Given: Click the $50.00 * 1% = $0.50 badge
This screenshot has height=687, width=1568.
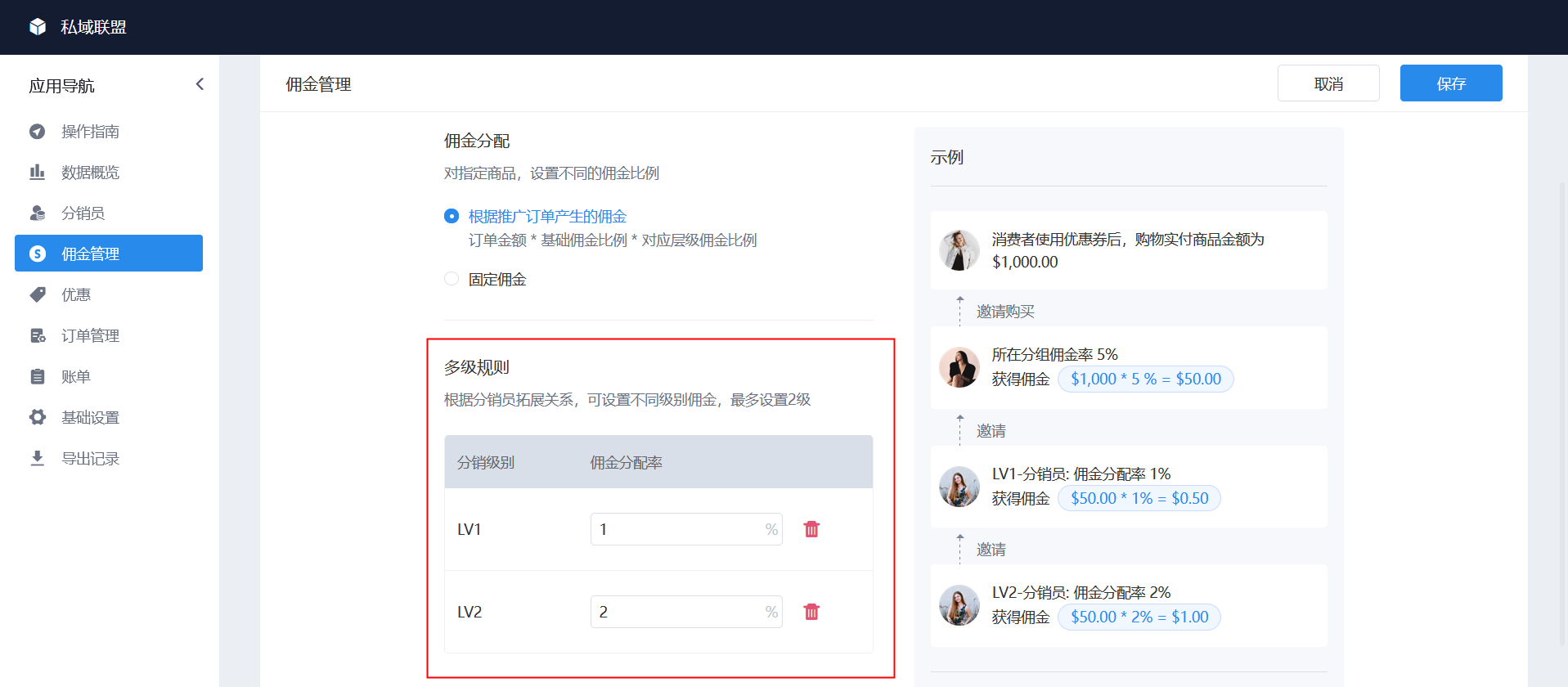Looking at the screenshot, I should click(x=1139, y=498).
